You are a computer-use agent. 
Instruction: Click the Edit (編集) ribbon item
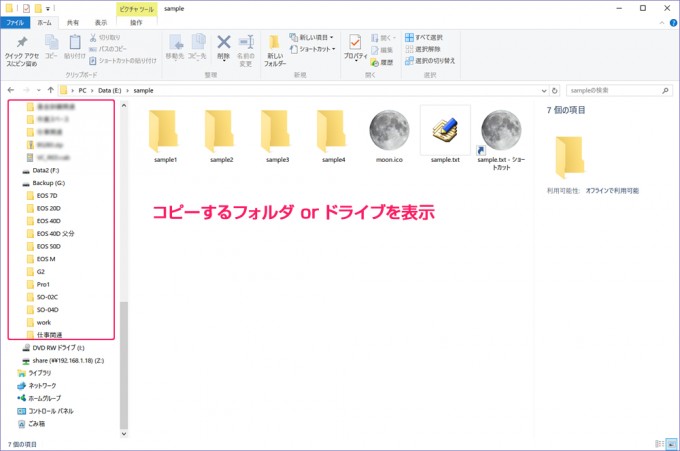[382, 50]
